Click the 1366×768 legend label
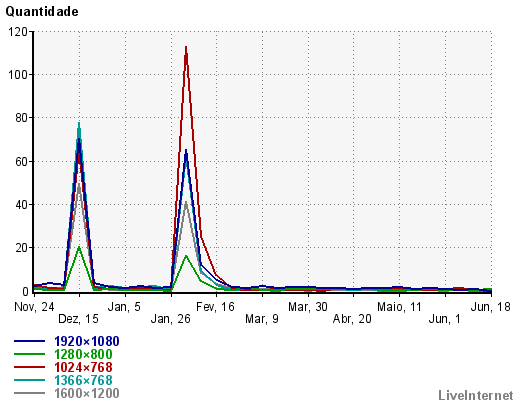Viewport: 520px width, 405px height. [83, 380]
